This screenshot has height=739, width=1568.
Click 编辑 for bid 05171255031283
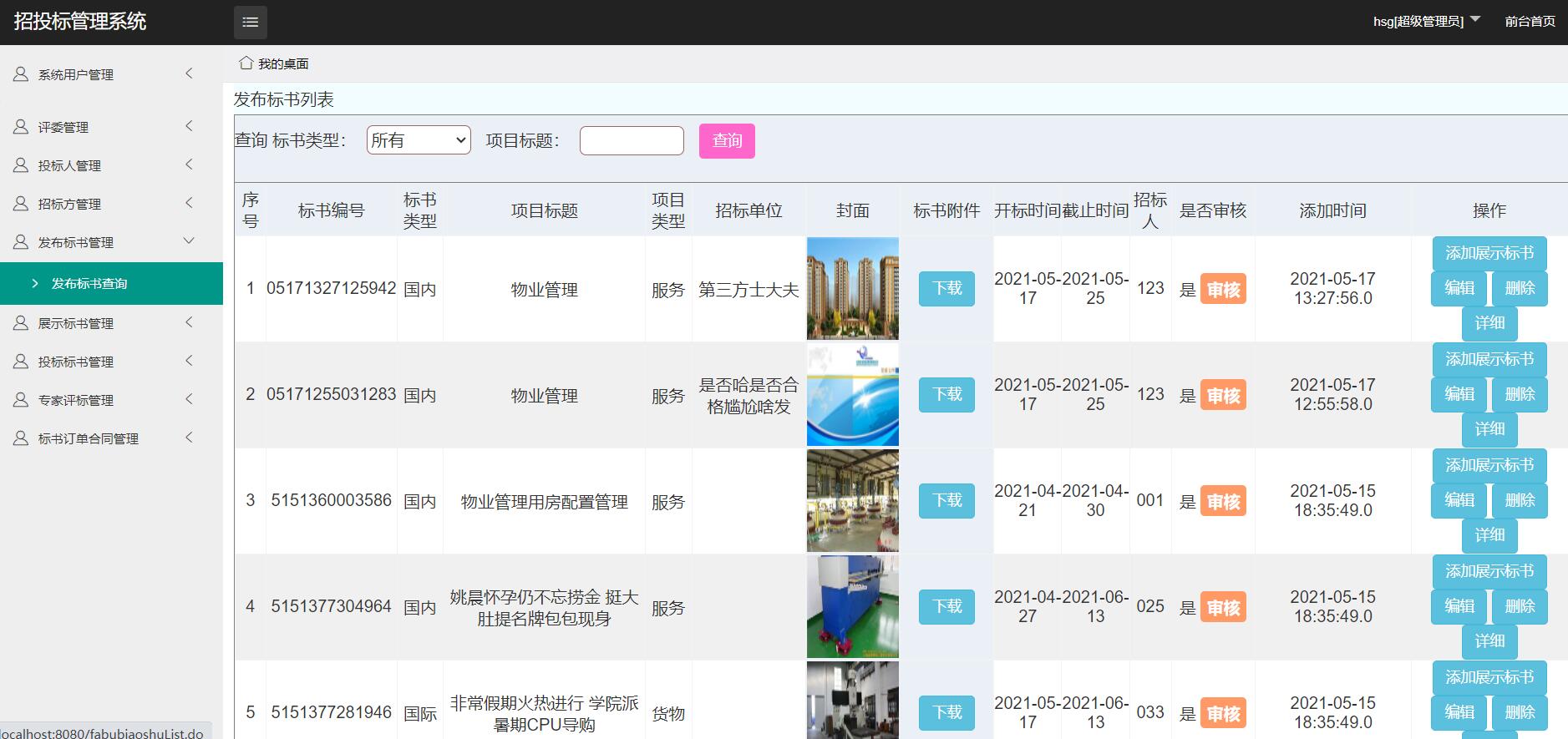1459,394
